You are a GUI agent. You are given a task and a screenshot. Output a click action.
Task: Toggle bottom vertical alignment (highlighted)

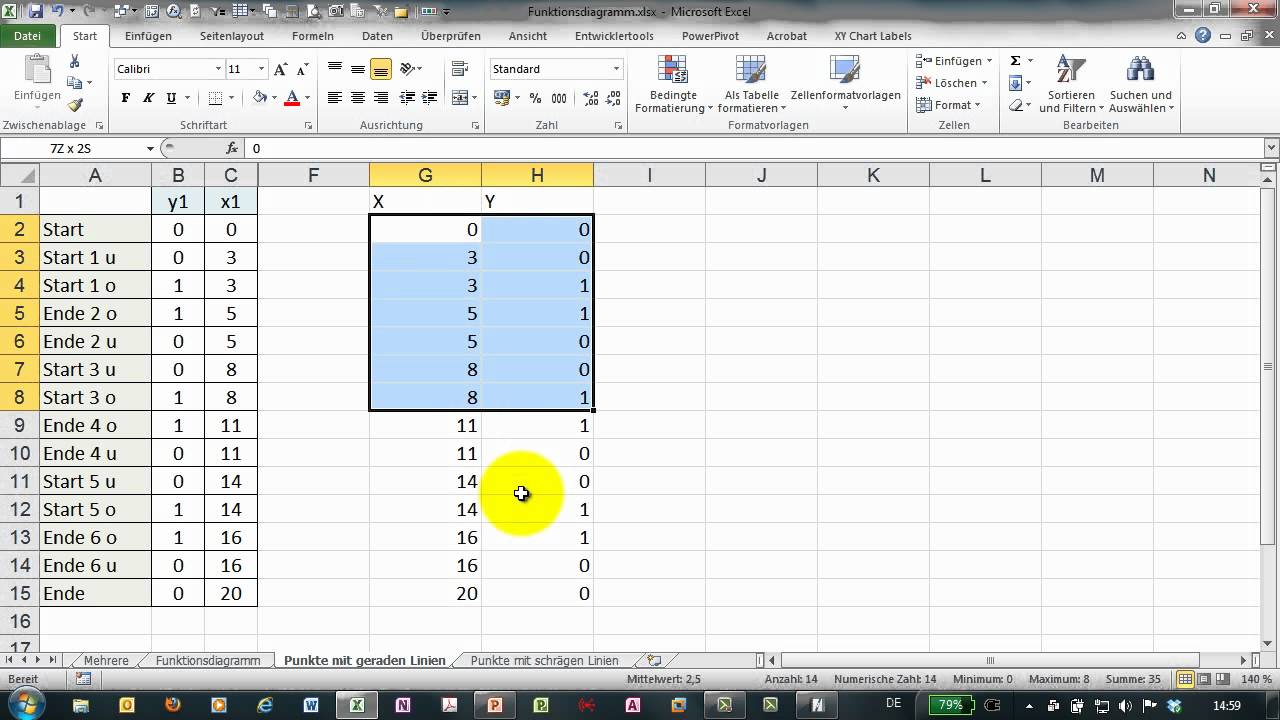coord(380,69)
